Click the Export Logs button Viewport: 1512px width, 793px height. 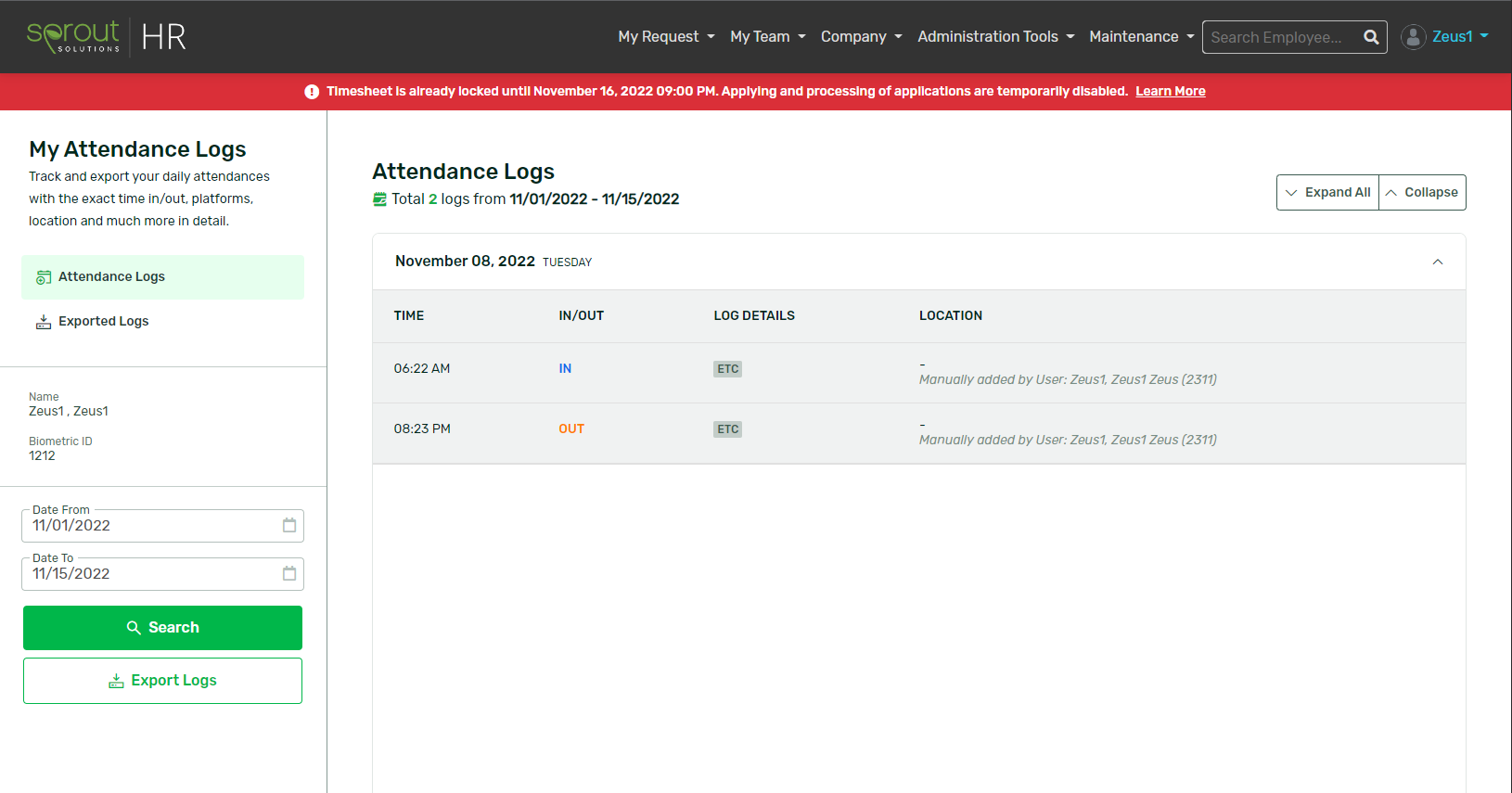point(162,681)
